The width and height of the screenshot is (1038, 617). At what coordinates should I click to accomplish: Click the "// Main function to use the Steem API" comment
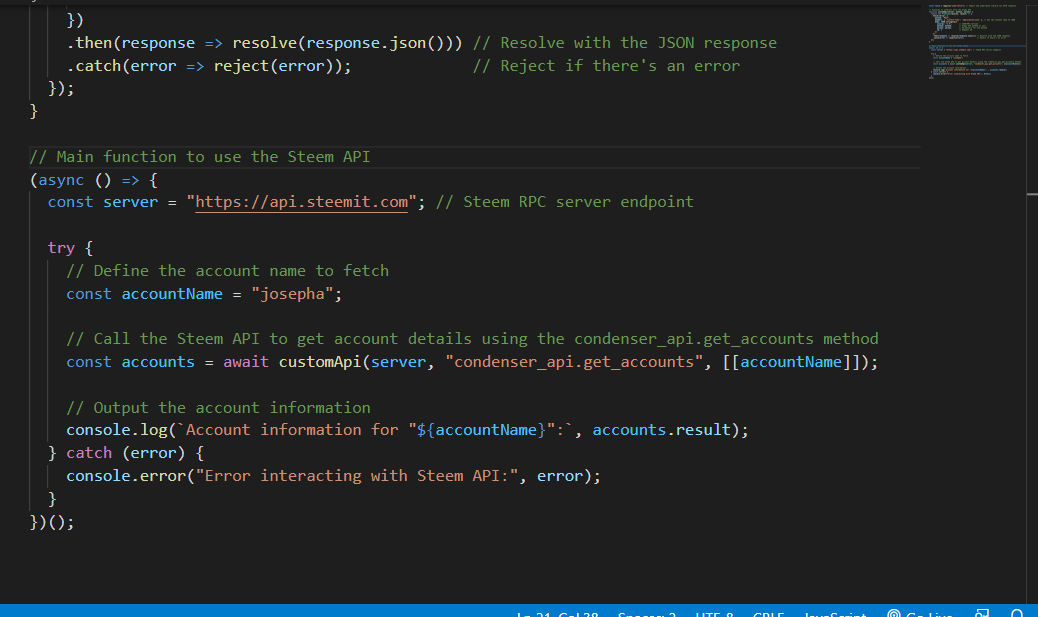pyautogui.click(x=199, y=157)
